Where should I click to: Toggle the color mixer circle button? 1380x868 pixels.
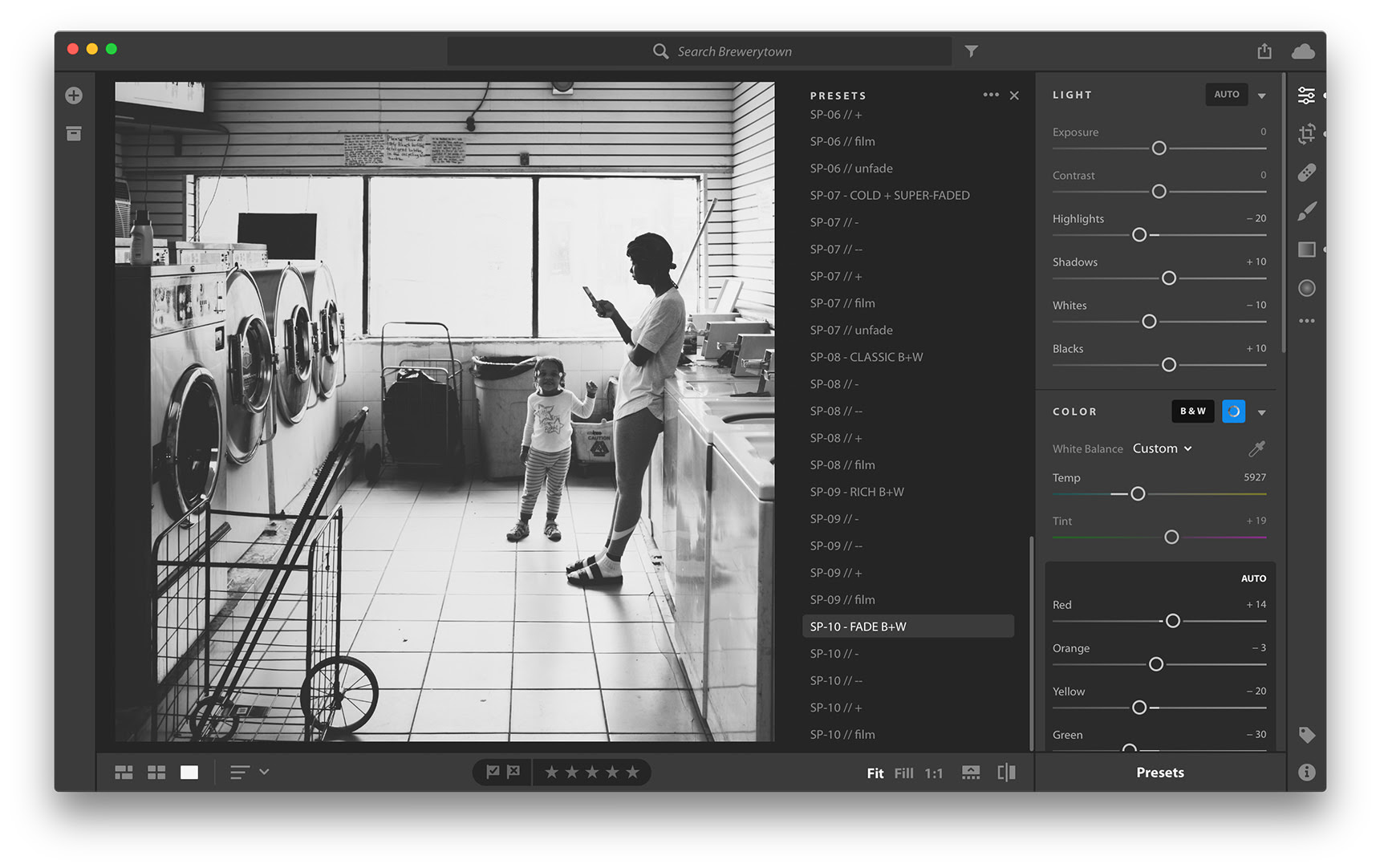tap(1234, 412)
